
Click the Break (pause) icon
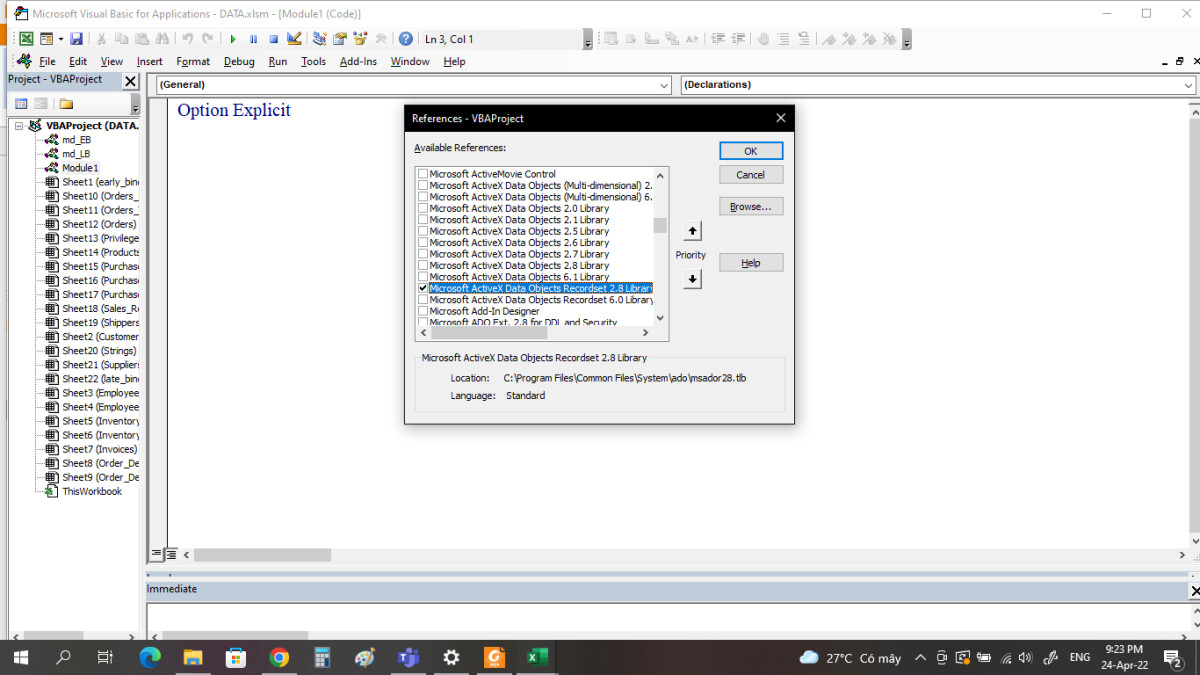(x=255, y=38)
